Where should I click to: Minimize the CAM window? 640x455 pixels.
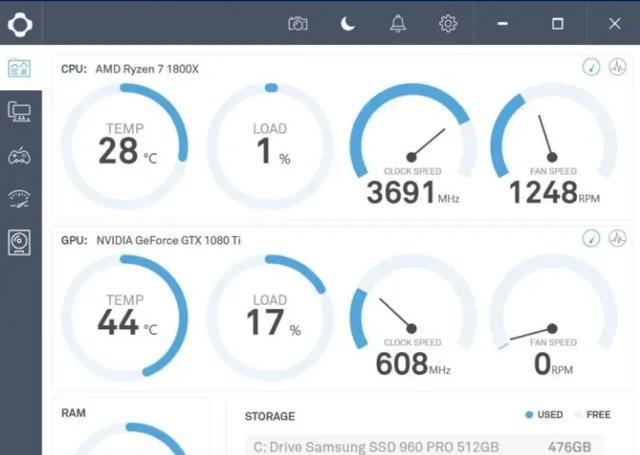502,24
